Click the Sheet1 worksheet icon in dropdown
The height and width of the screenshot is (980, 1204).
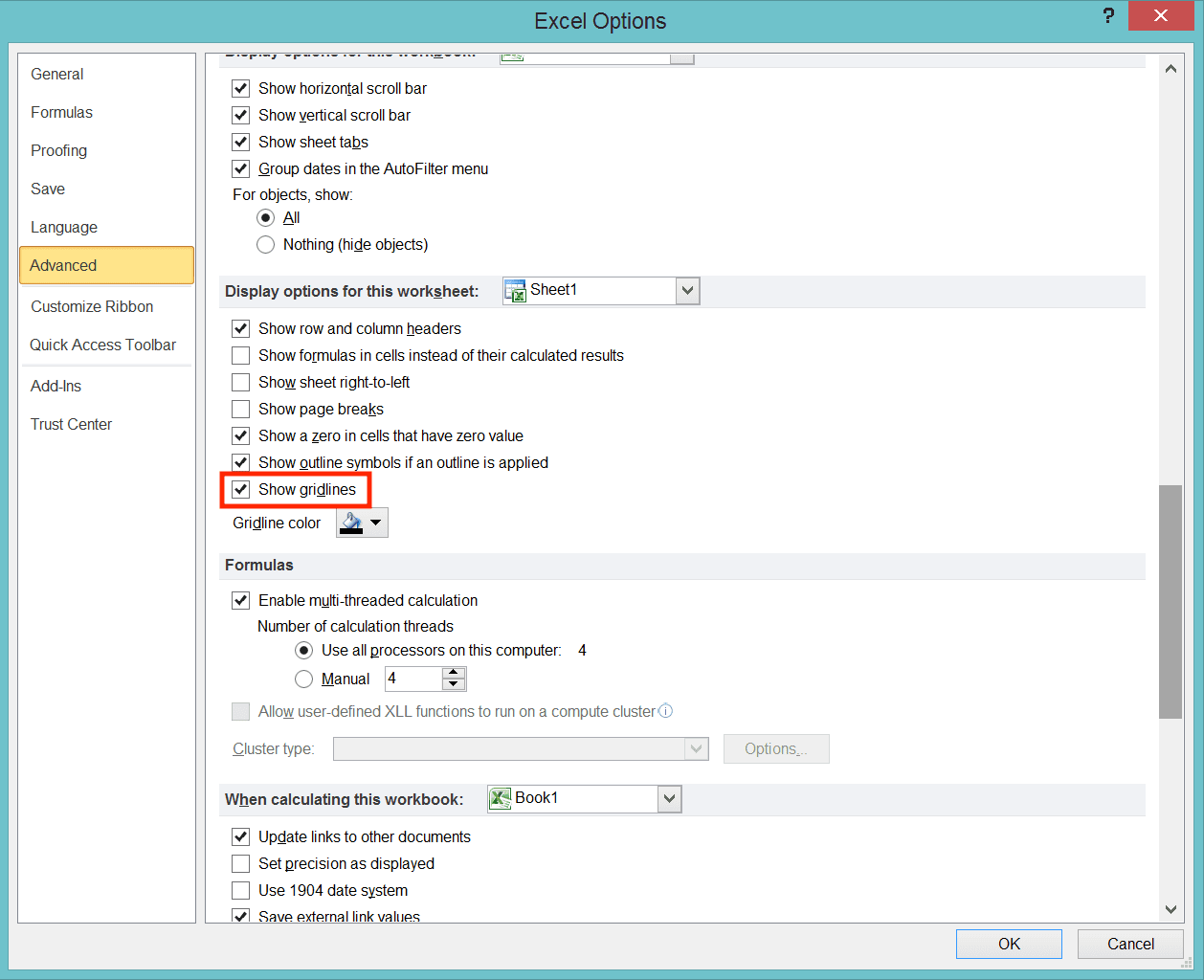point(515,290)
